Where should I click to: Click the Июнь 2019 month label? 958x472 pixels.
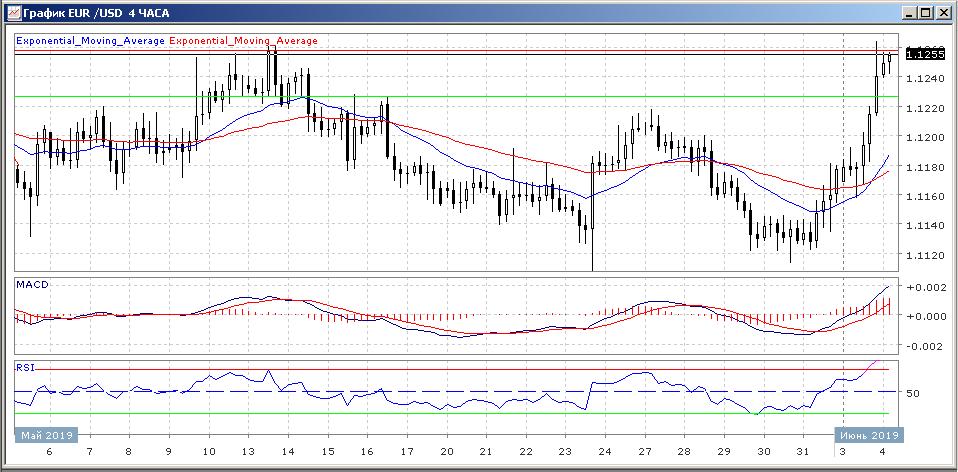click(867, 435)
